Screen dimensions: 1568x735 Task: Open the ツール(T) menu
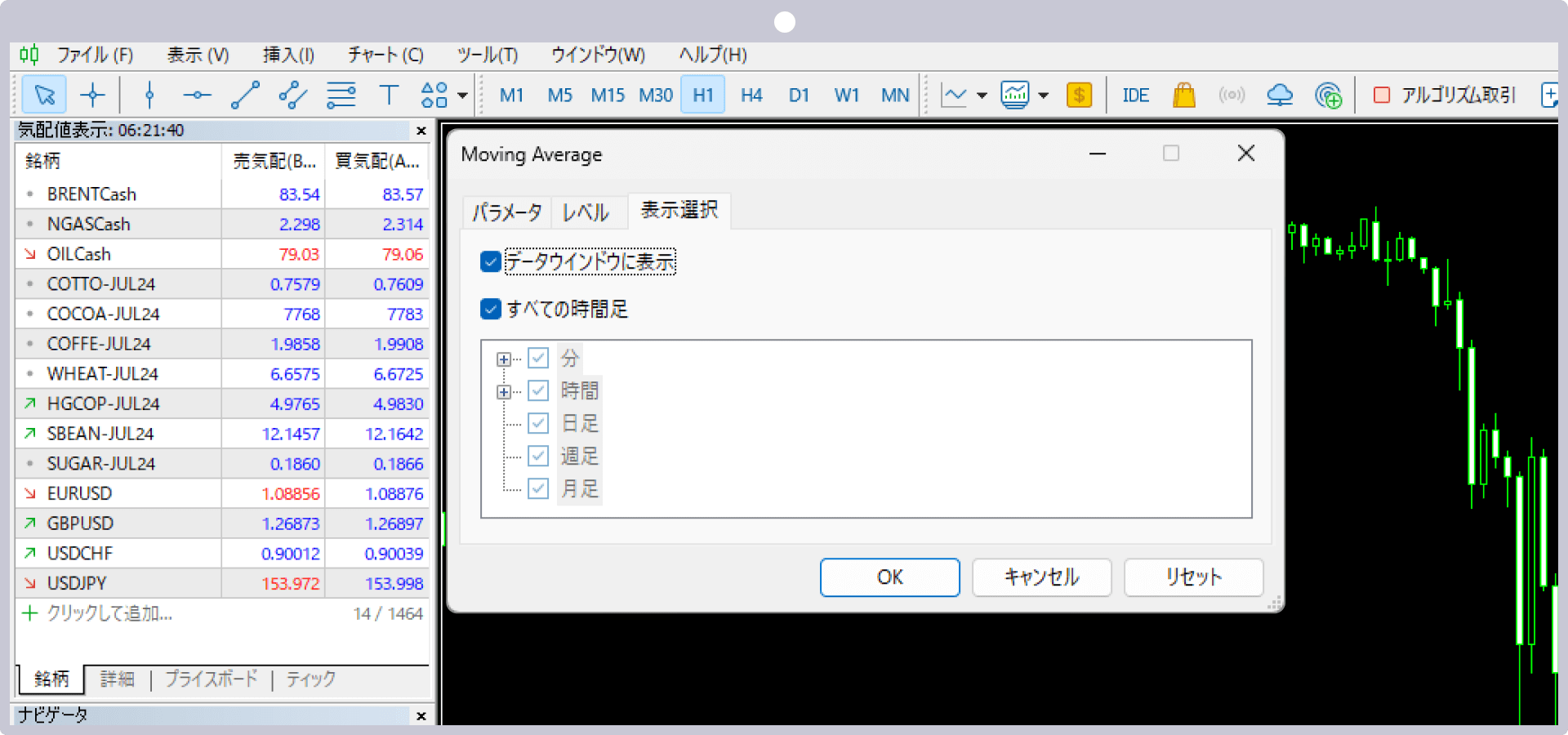point(488,55)
